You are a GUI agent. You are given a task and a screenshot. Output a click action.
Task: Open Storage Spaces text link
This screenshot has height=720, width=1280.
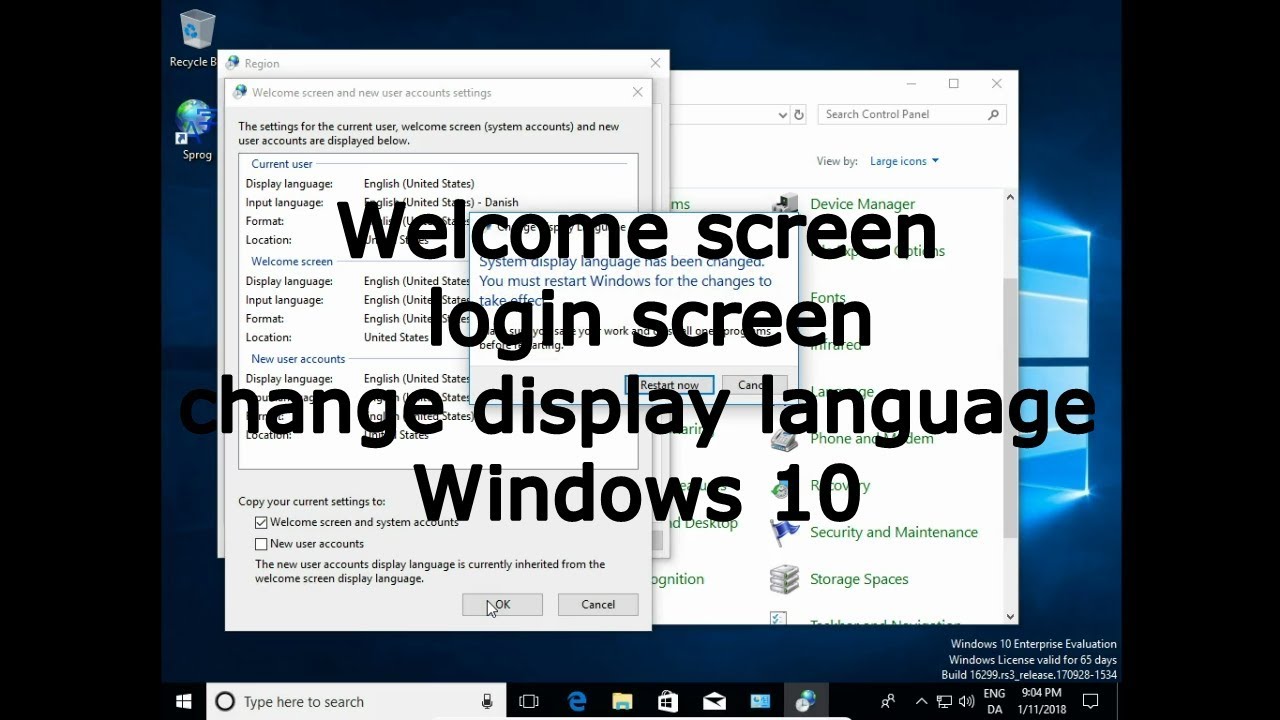(859, 579)
